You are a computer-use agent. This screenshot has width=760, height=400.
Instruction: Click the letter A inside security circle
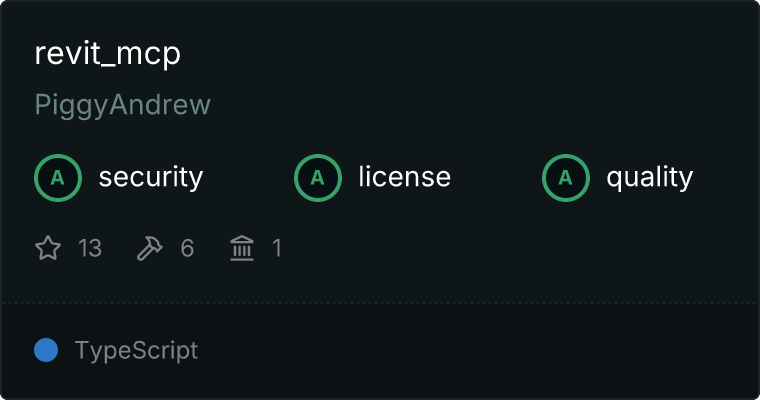[58, 178]
